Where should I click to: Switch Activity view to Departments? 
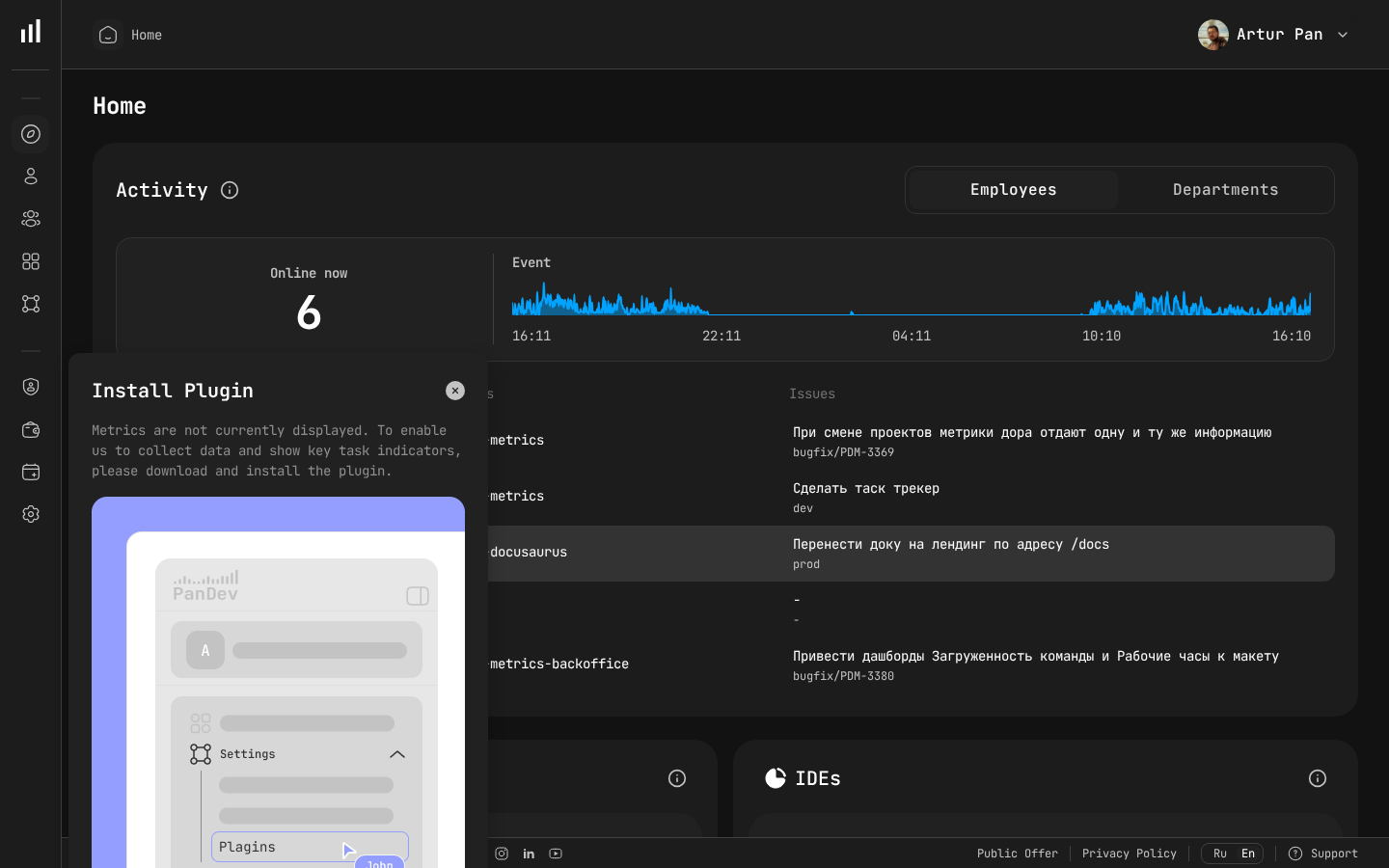pyautogui.click(x=1225, y=190)
